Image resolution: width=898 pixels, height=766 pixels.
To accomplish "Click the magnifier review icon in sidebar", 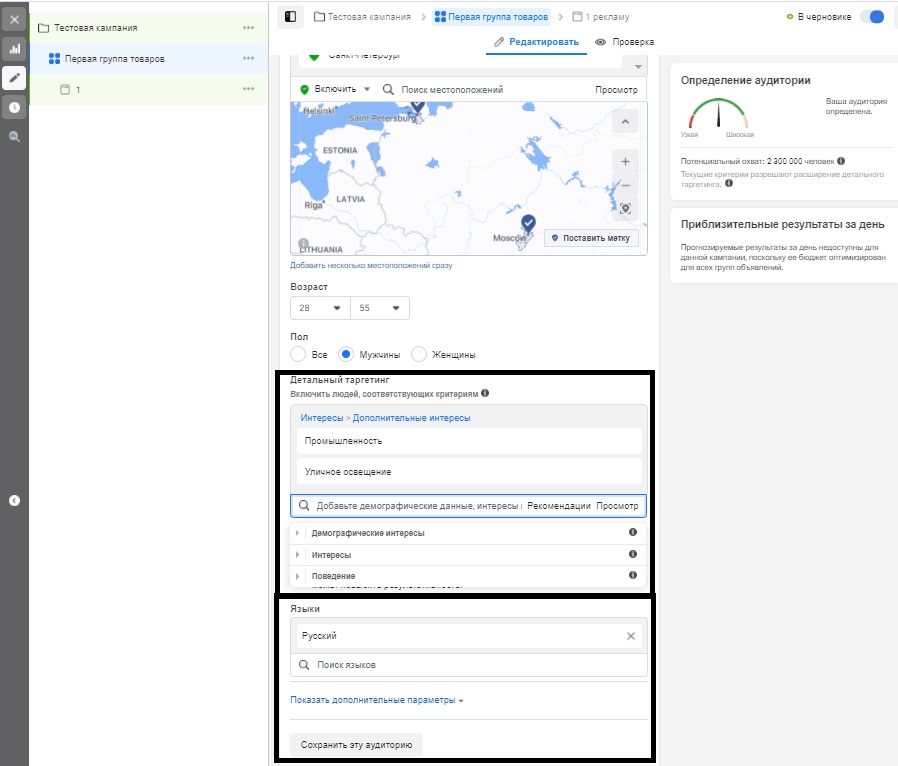I will click(x=14, y=136).
